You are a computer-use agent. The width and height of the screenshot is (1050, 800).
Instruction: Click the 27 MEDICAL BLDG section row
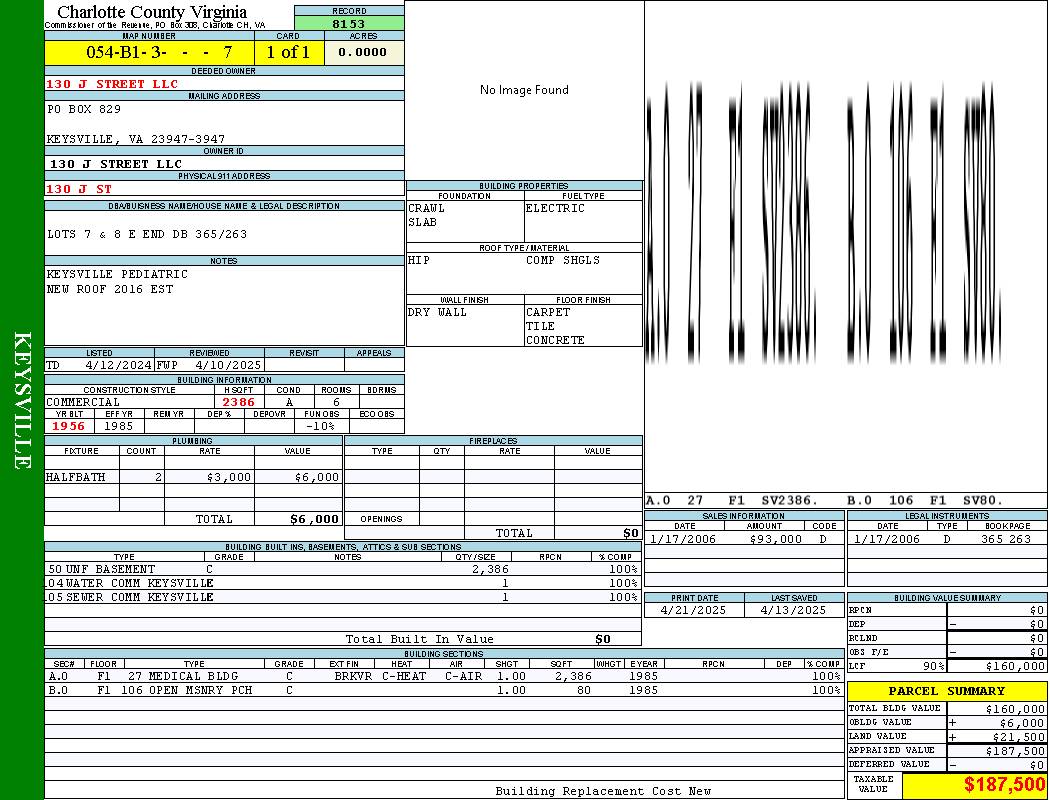(444, 676)
